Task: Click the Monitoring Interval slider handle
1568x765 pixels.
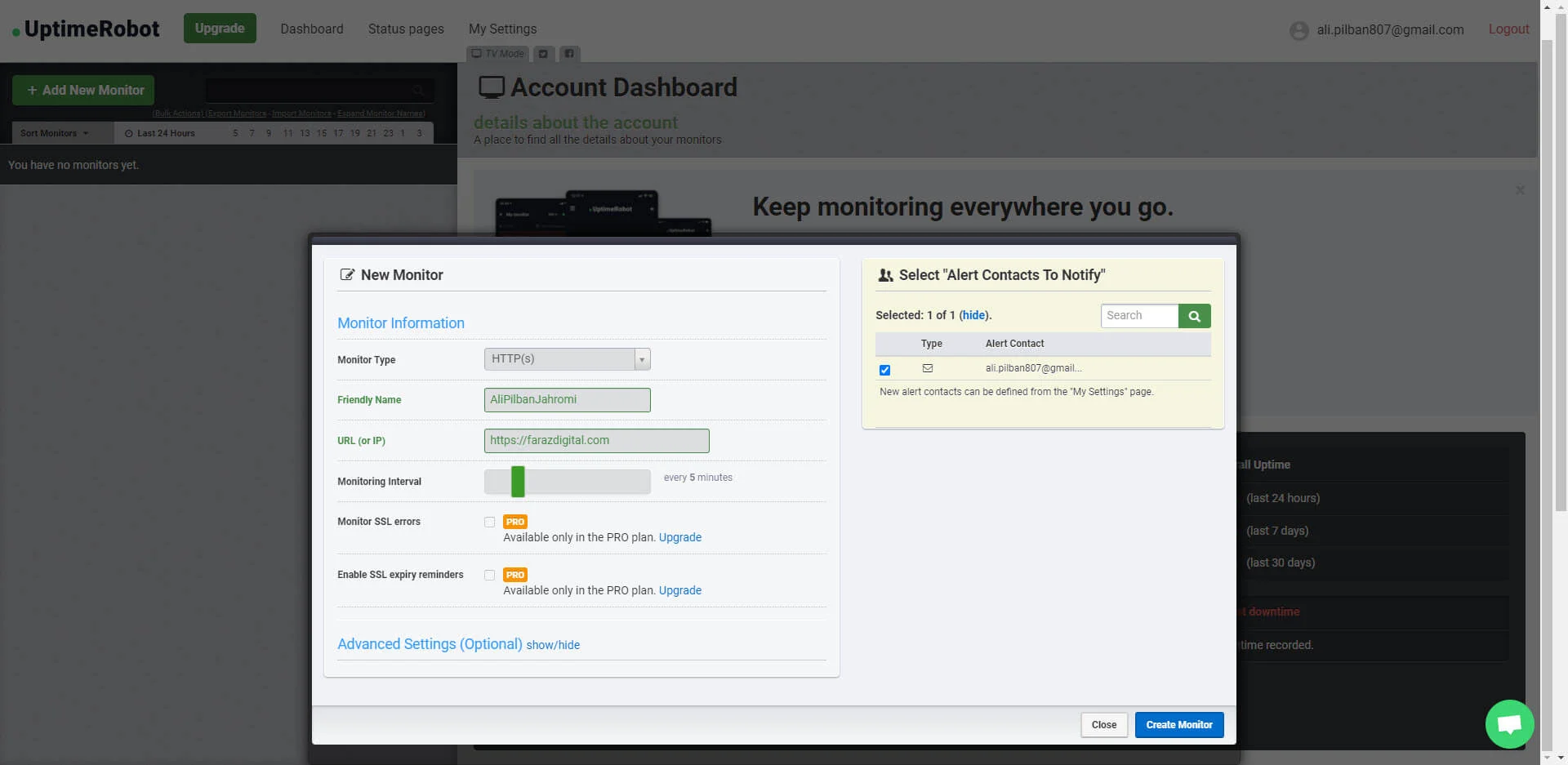Action: [x=518, y=482]
